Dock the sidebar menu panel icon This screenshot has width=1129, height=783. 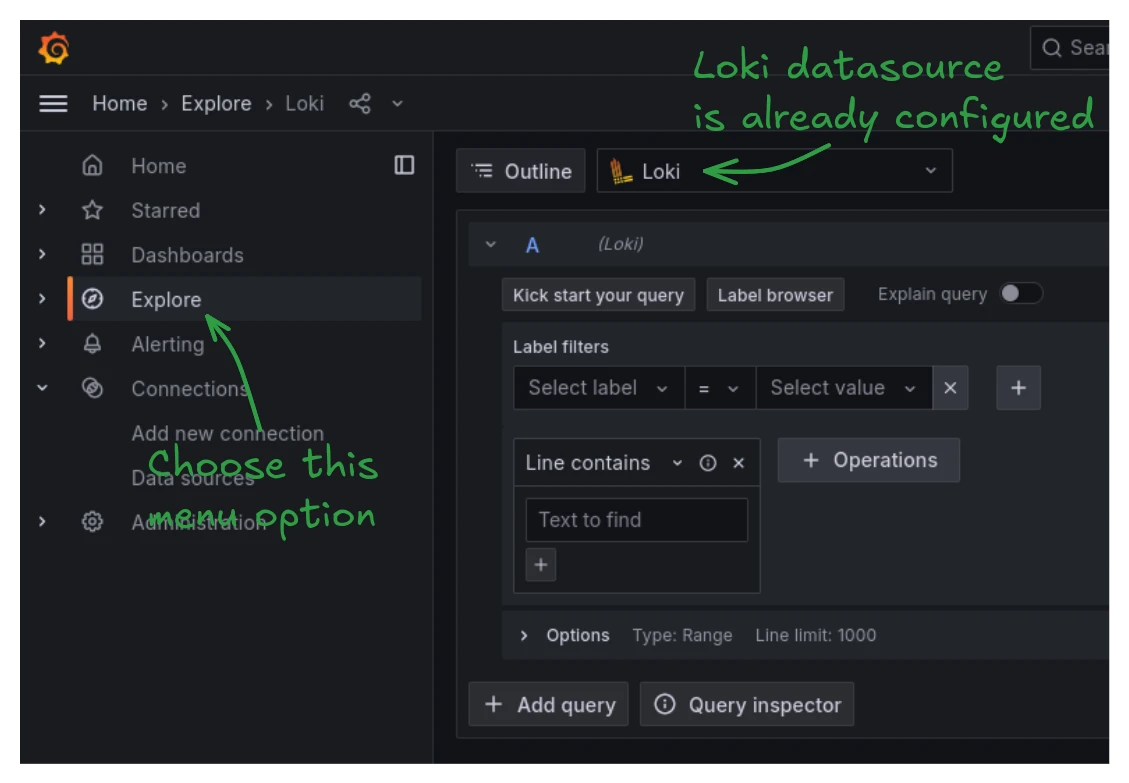[404, 165]
